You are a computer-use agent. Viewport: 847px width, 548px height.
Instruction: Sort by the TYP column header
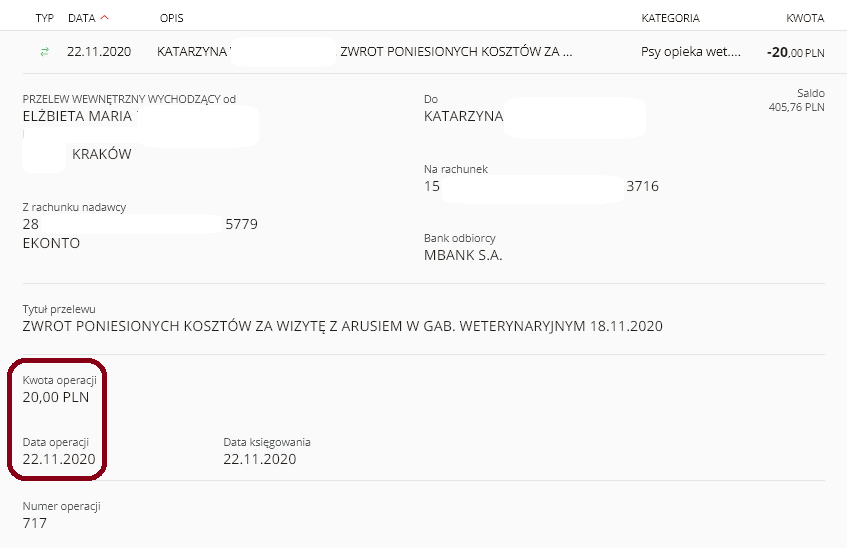point(44,18)
